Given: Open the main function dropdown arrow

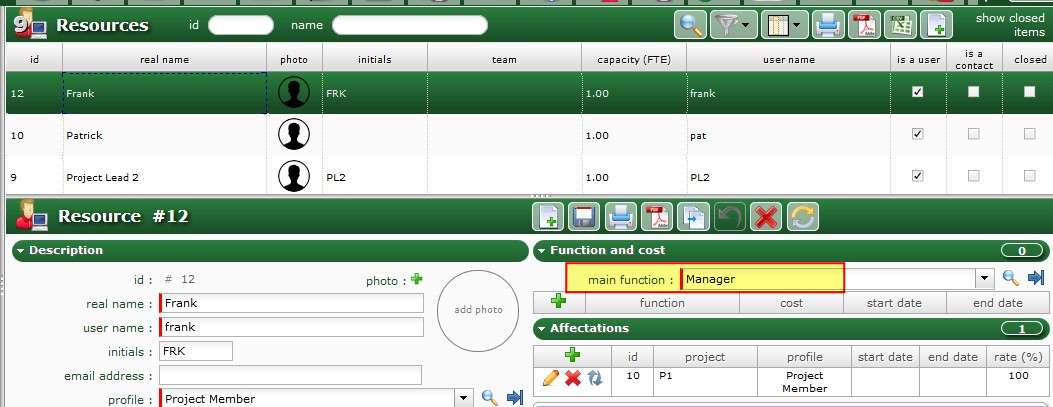Looking at the screenshot, I should 985,278.
